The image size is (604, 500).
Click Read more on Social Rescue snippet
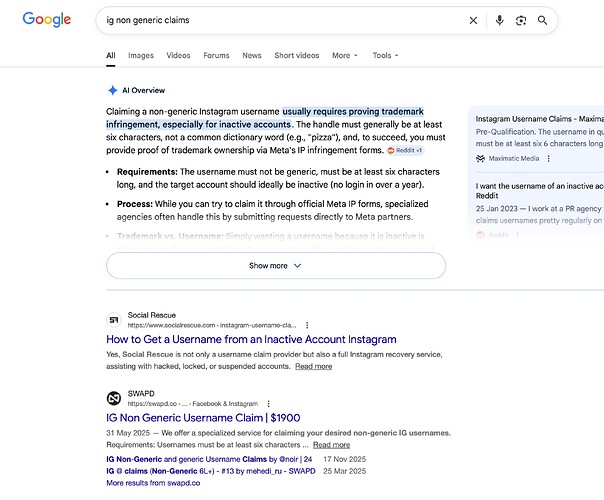tap(314, 366)
